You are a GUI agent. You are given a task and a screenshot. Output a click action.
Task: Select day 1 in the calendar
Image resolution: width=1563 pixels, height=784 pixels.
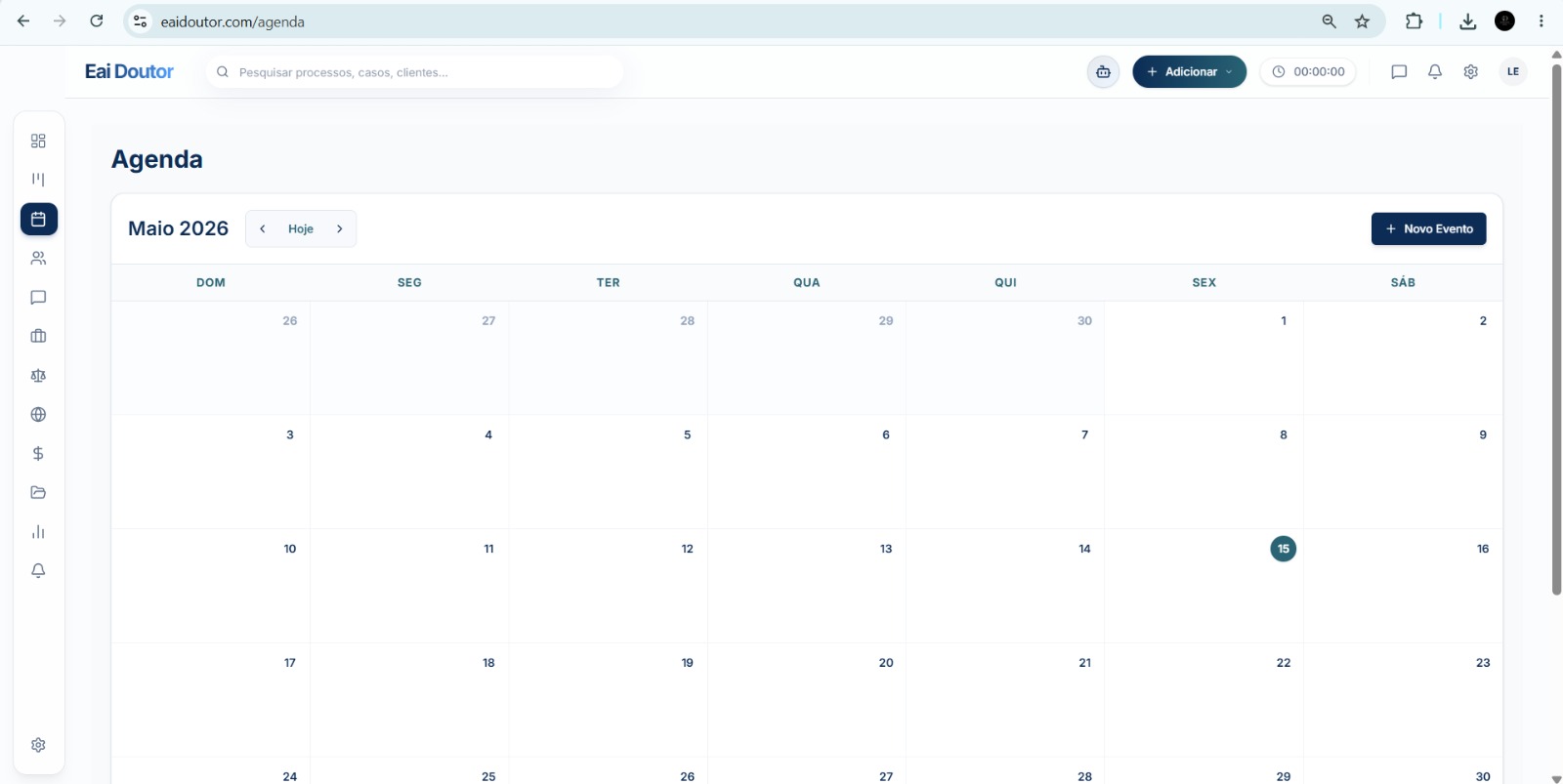click(1284, 321)
